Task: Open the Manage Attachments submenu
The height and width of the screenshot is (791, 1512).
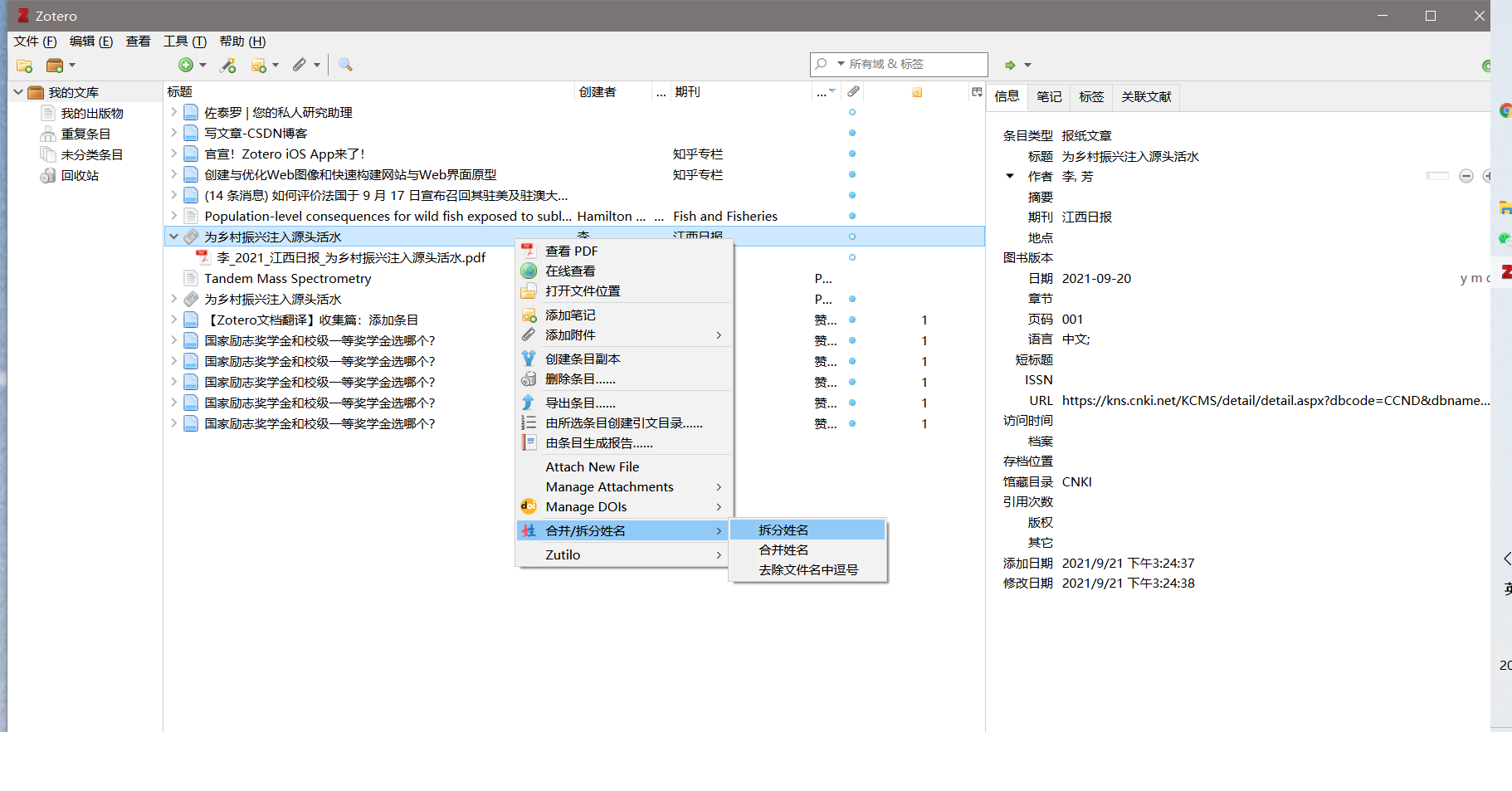Action: (x=624, y=486)
